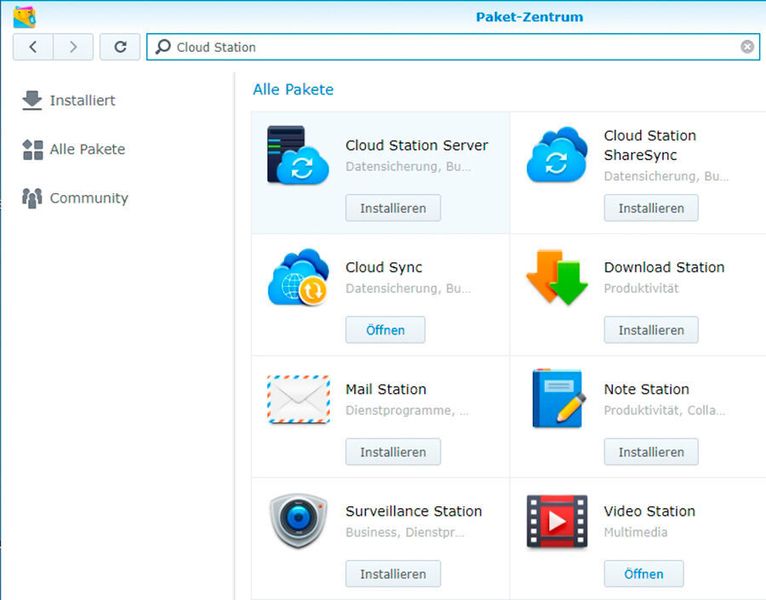Click the Cloud Station Server title
The height and width of the screenshot is (600, 766).
click(417, 145)
